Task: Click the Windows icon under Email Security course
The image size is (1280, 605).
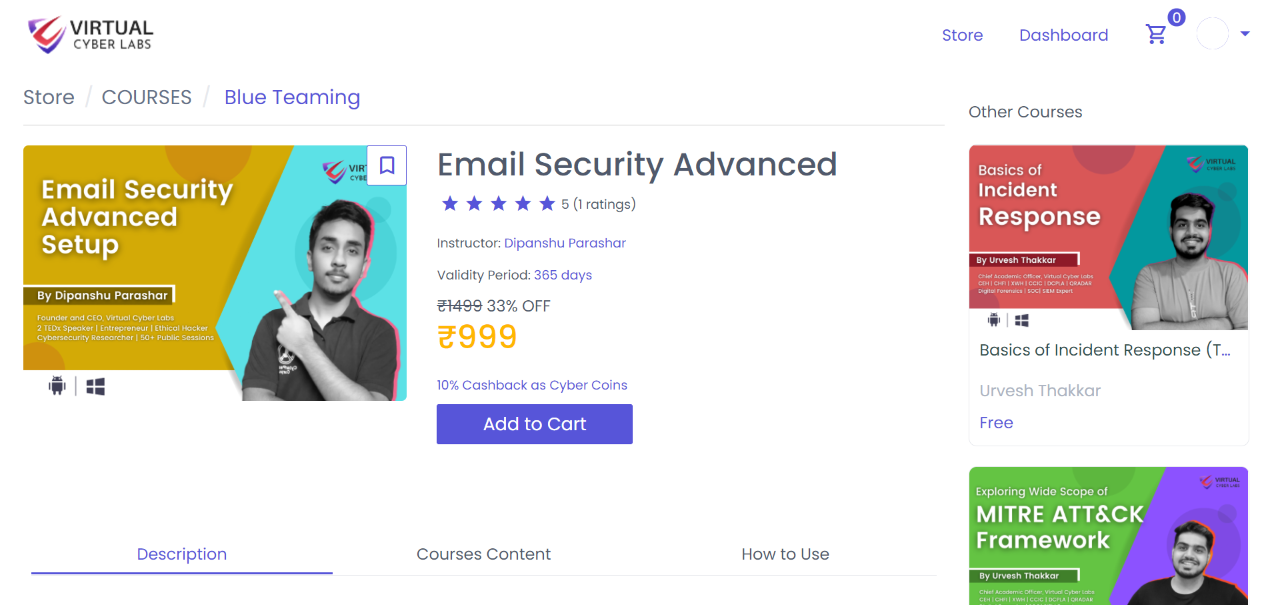Action: [x=96, y=386]
